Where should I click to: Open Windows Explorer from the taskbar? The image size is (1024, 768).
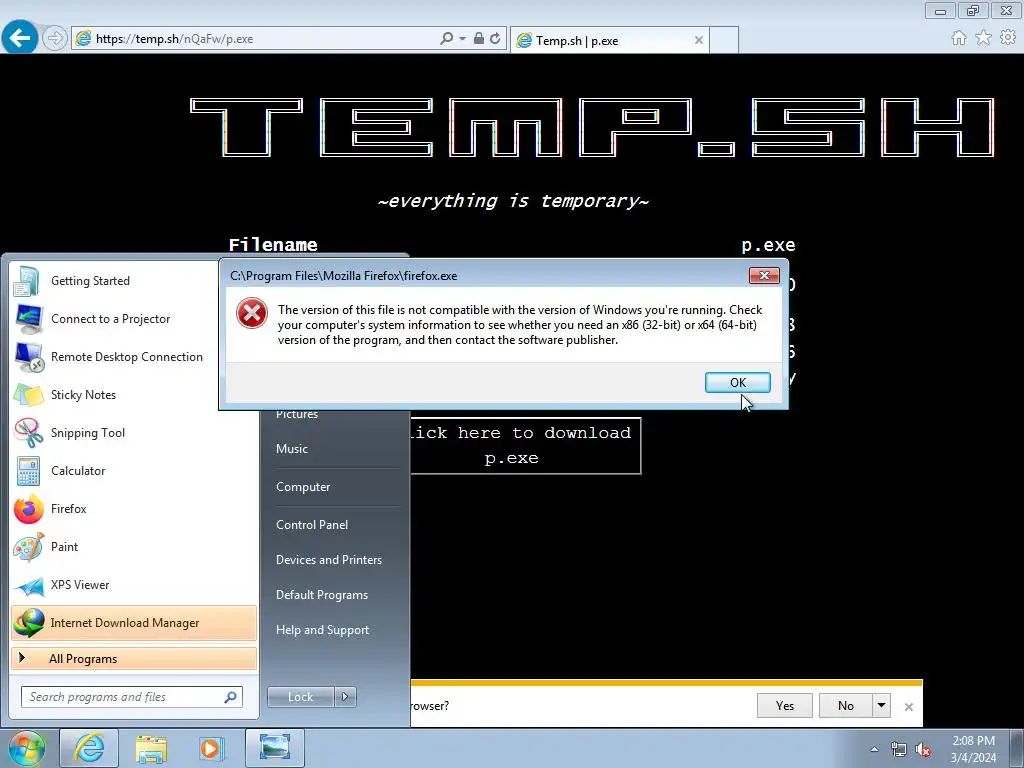[x=151, y=748]
